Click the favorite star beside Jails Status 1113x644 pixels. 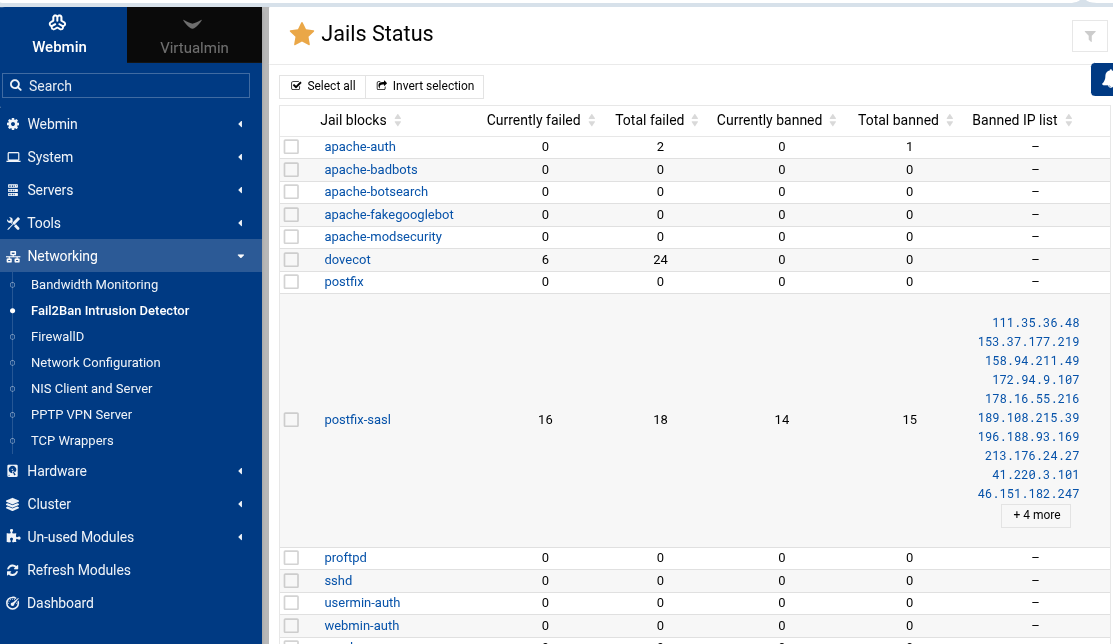click(x=302, y=33)
